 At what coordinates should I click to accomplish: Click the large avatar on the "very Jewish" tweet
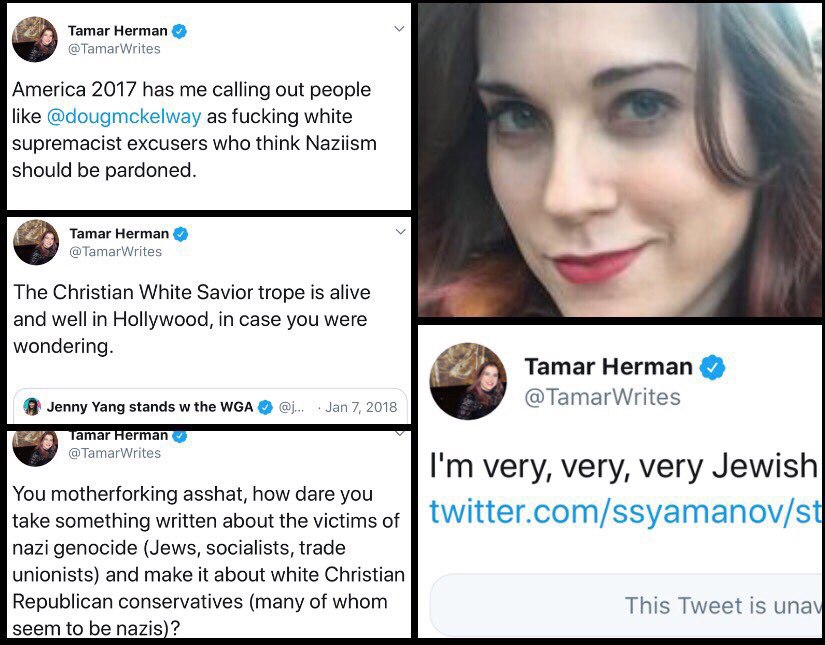click(x=468, y=381)
